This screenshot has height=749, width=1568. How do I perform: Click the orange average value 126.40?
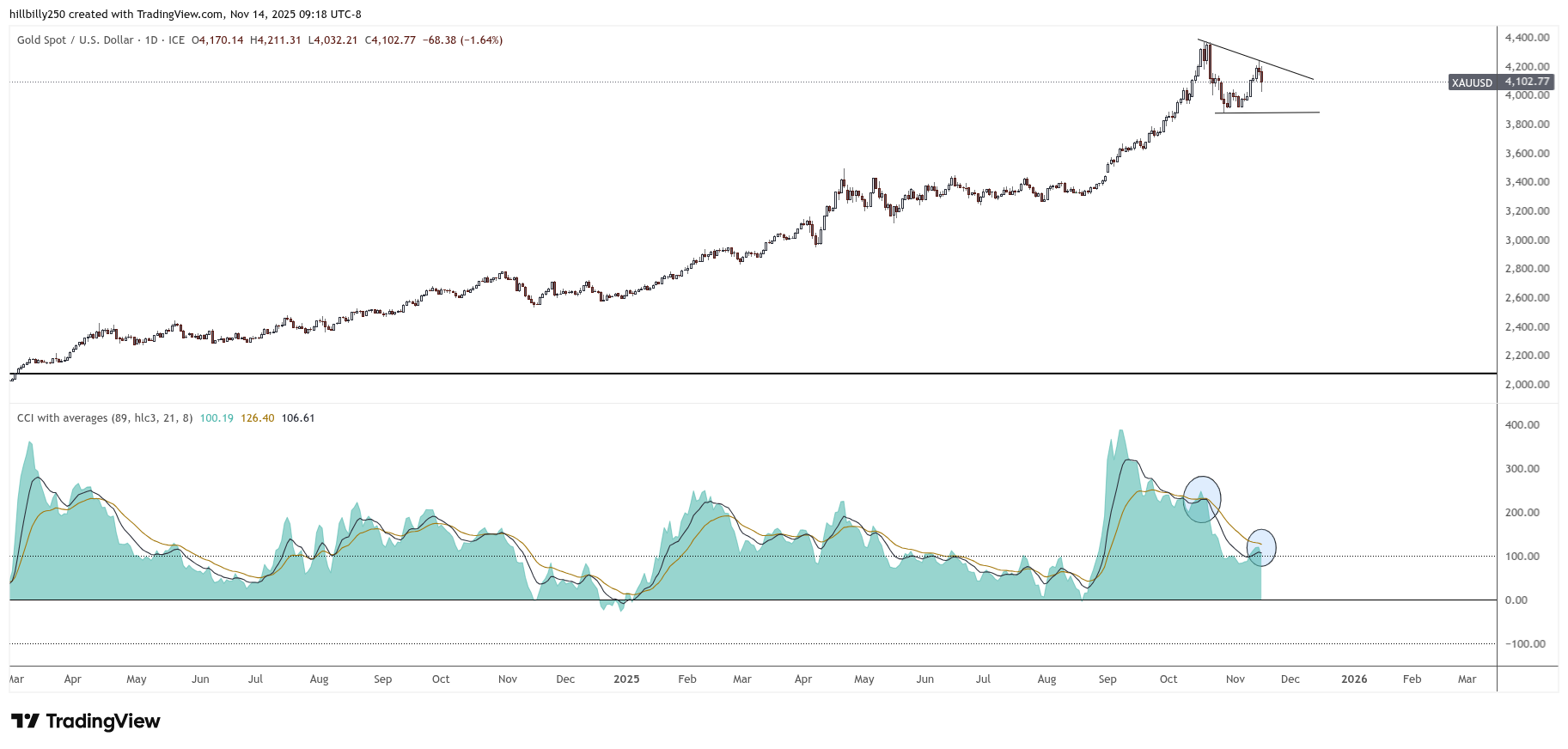258,418
